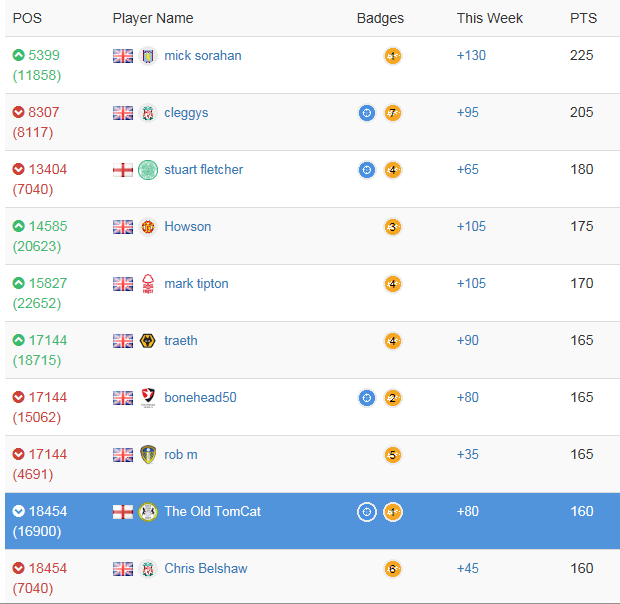This screenshot has height=604, width=620.
Task: Click the orange number 3 badge for Howson
Action: 393,227
